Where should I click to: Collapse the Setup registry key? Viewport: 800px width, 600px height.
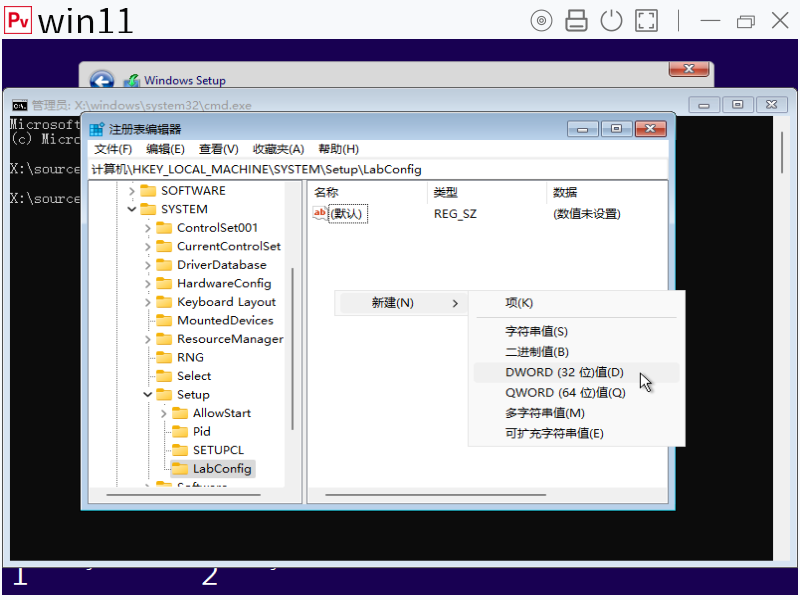147,394
